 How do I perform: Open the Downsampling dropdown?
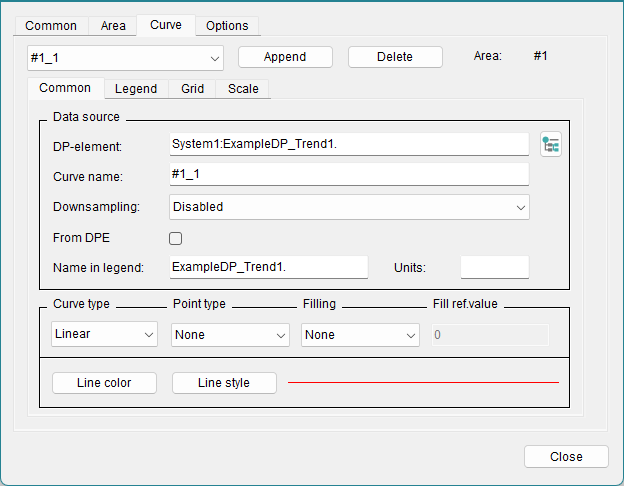[349, 207]
